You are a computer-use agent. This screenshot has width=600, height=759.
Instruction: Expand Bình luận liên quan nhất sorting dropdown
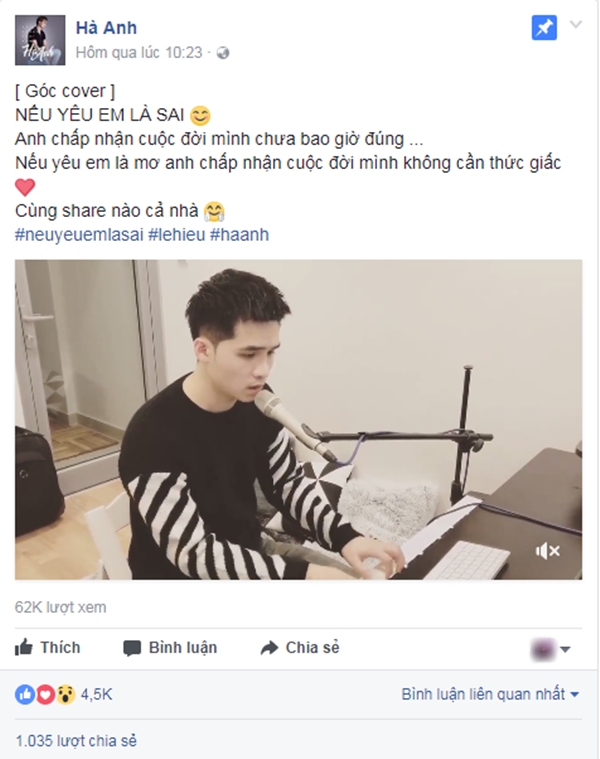point(490,694)
